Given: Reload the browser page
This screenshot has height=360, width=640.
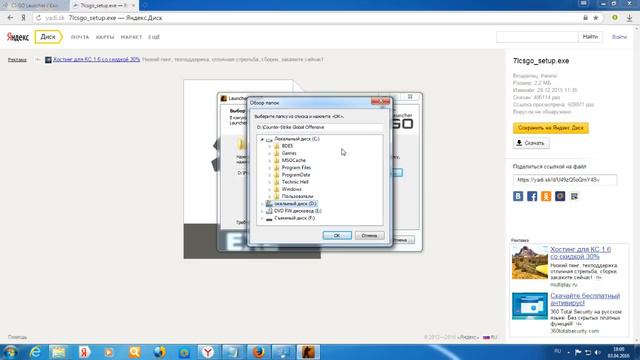Looking at the screenshot, I should (x=39, y=18).
